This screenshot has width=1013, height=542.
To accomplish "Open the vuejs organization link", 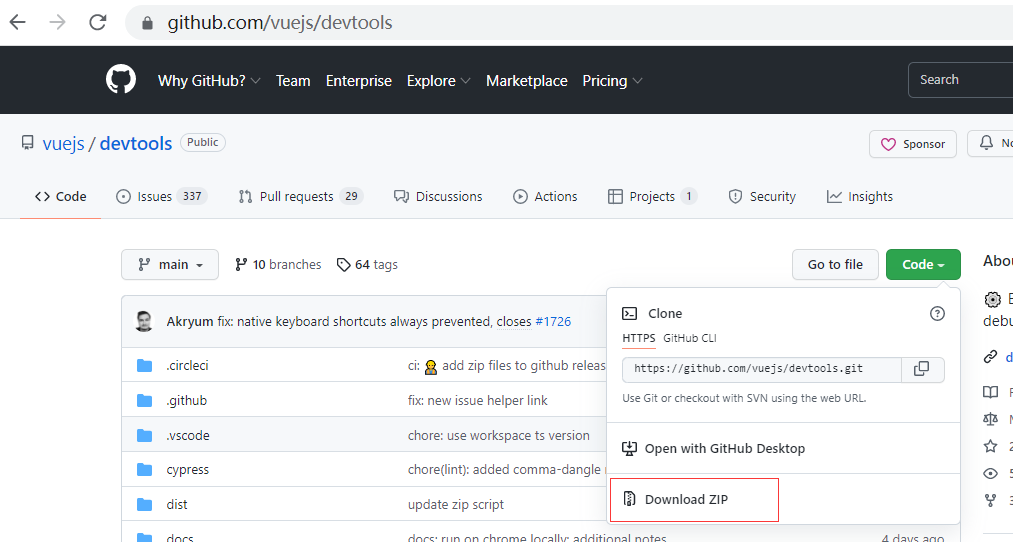I will [x=63, y=143].
